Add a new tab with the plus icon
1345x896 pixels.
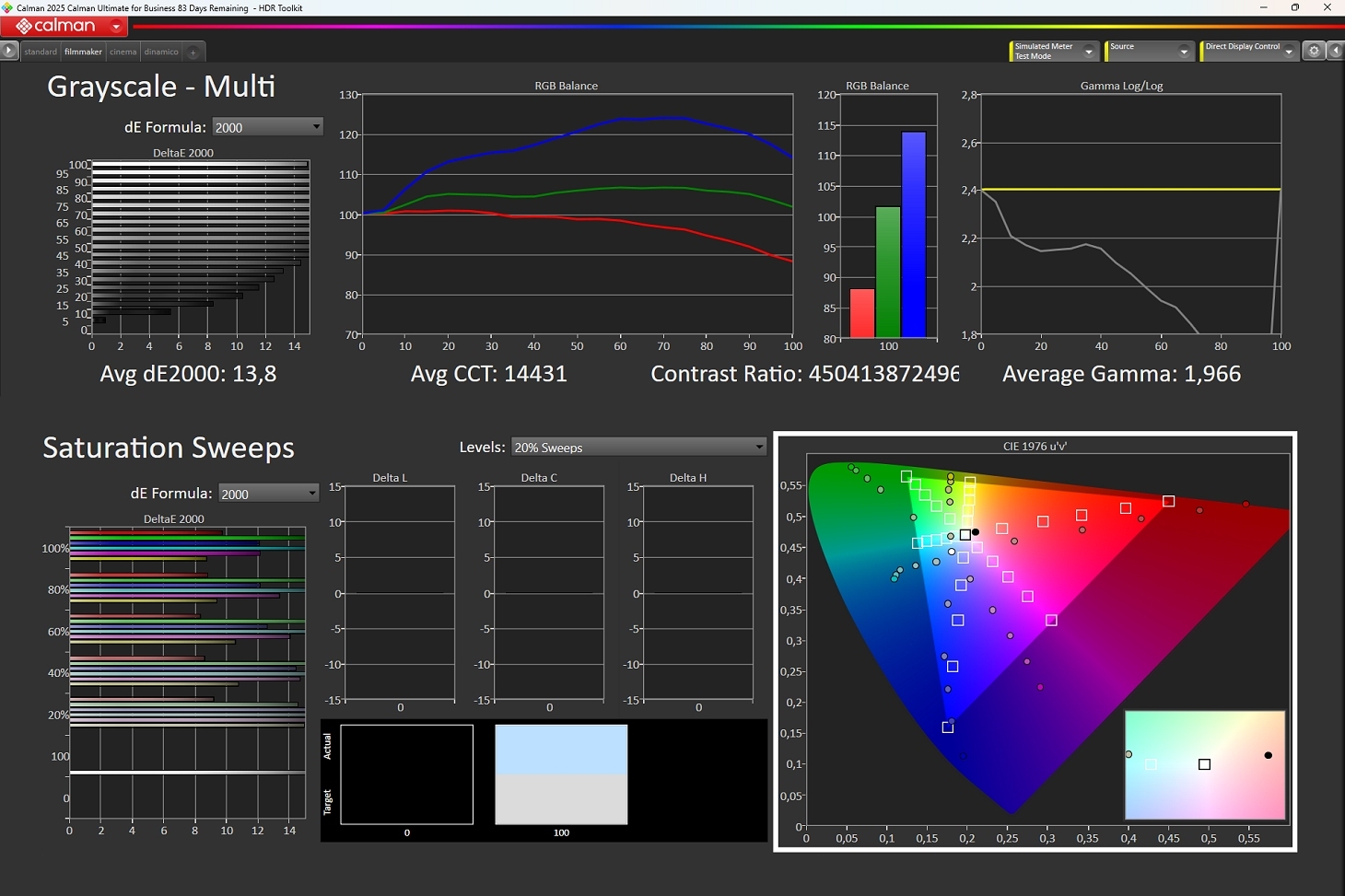pos(193,52)
